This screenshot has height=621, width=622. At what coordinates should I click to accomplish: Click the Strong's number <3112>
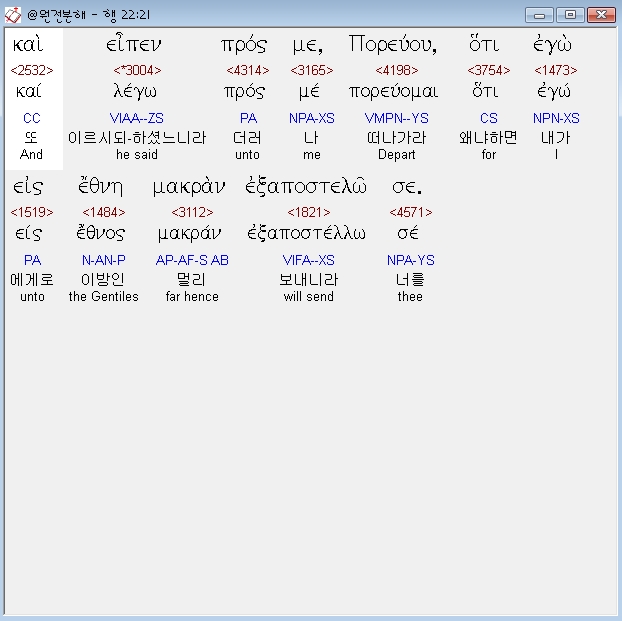pos(192,212)
